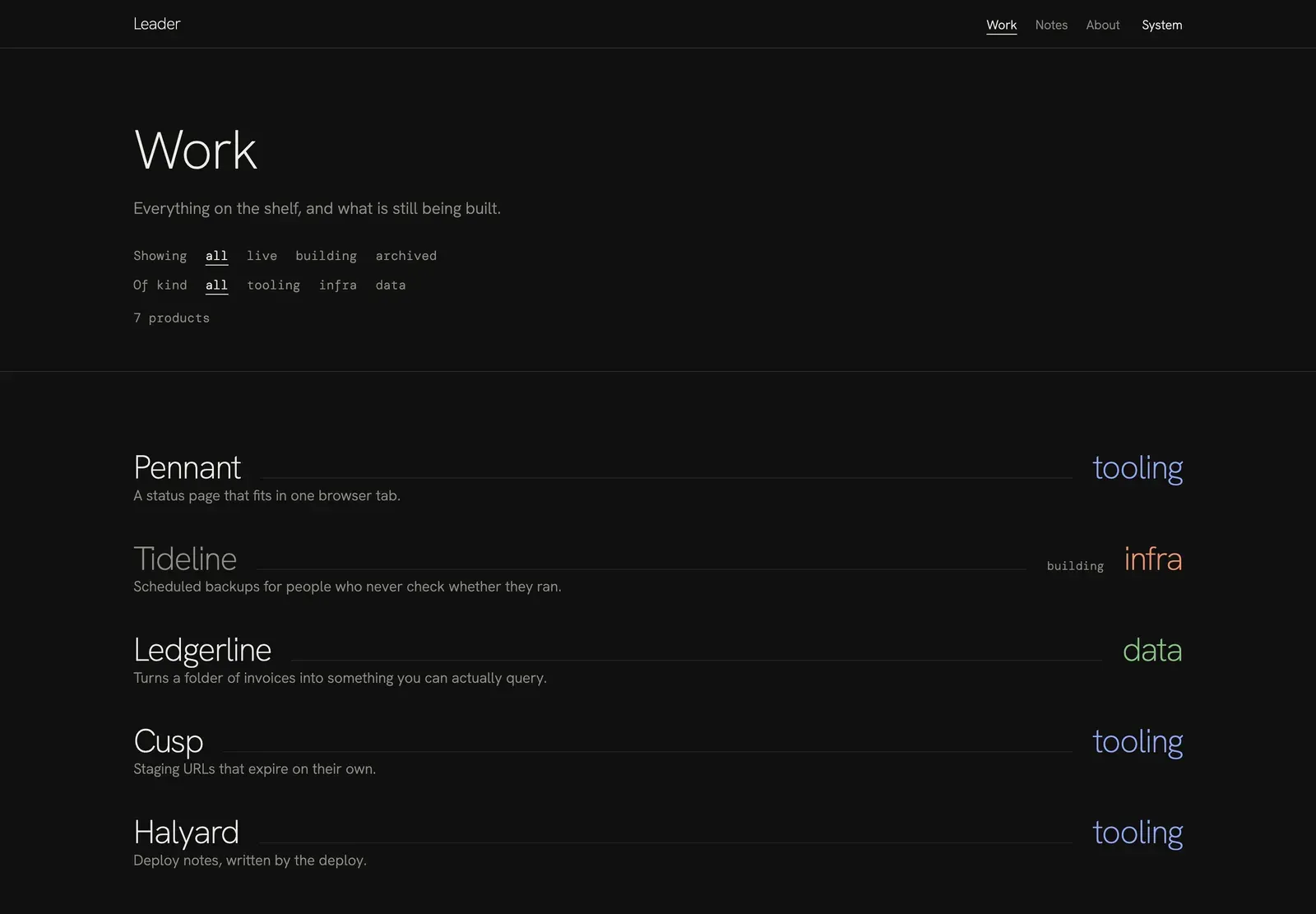
Task: Click the large Work page heading
Action: [x=195, y=150]
